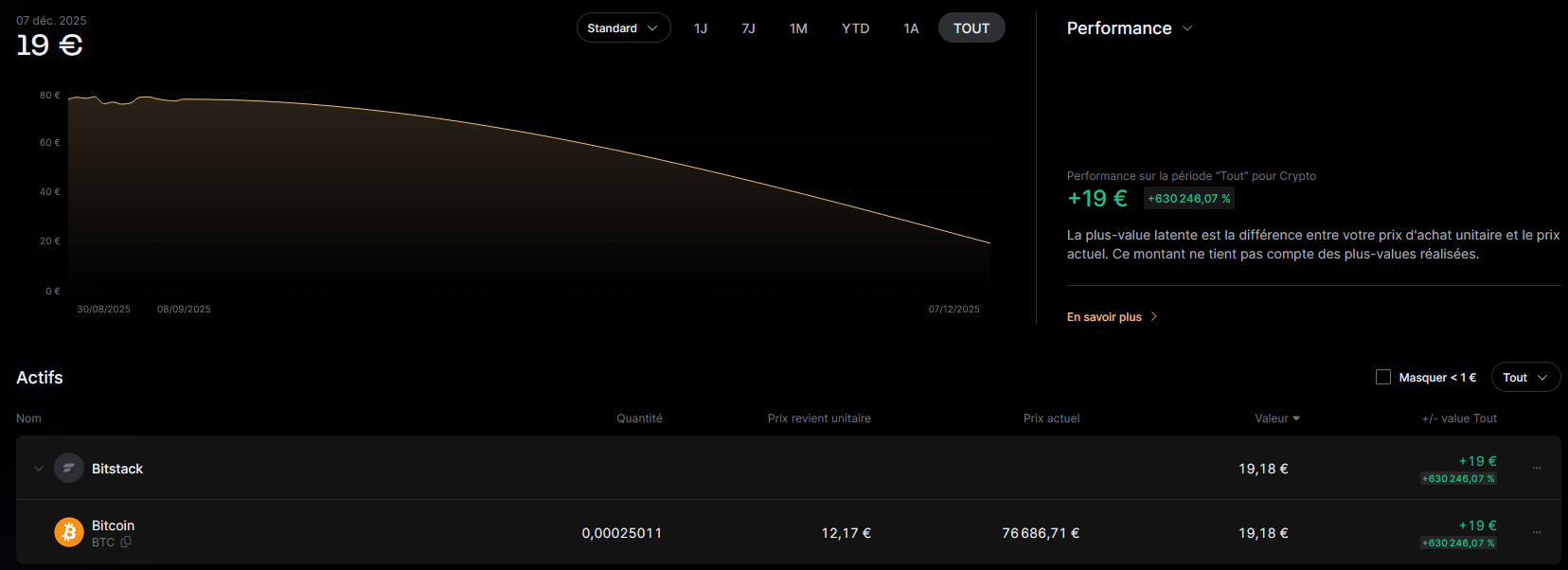Copy the BTC ticker with copy icon
1568x570 pixels.
click(126, 543)
